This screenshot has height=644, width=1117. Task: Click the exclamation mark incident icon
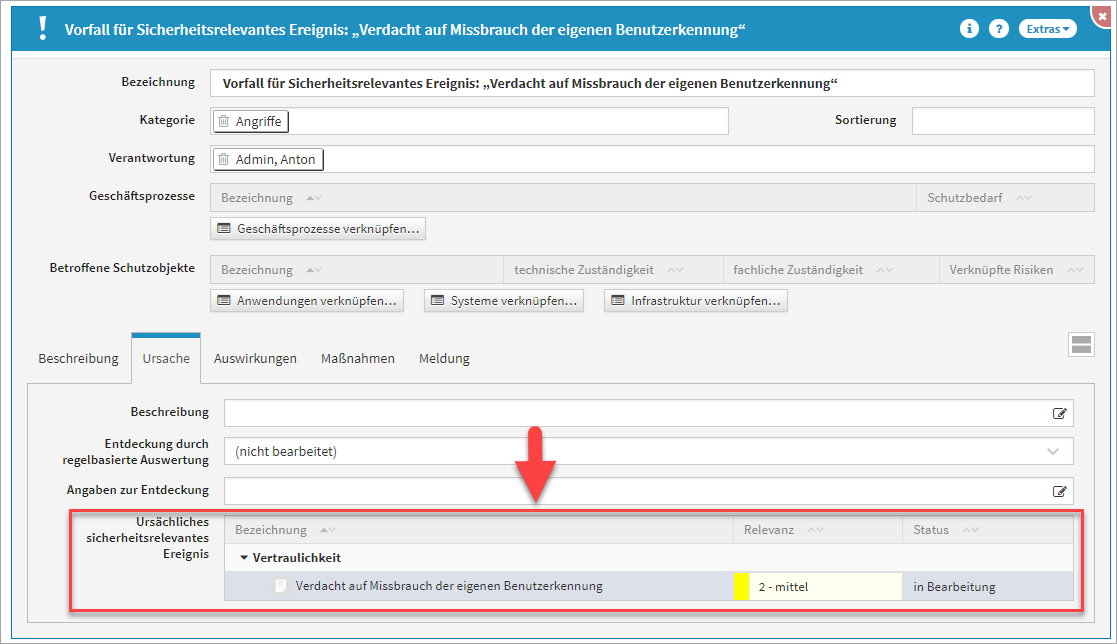[43, 28]
